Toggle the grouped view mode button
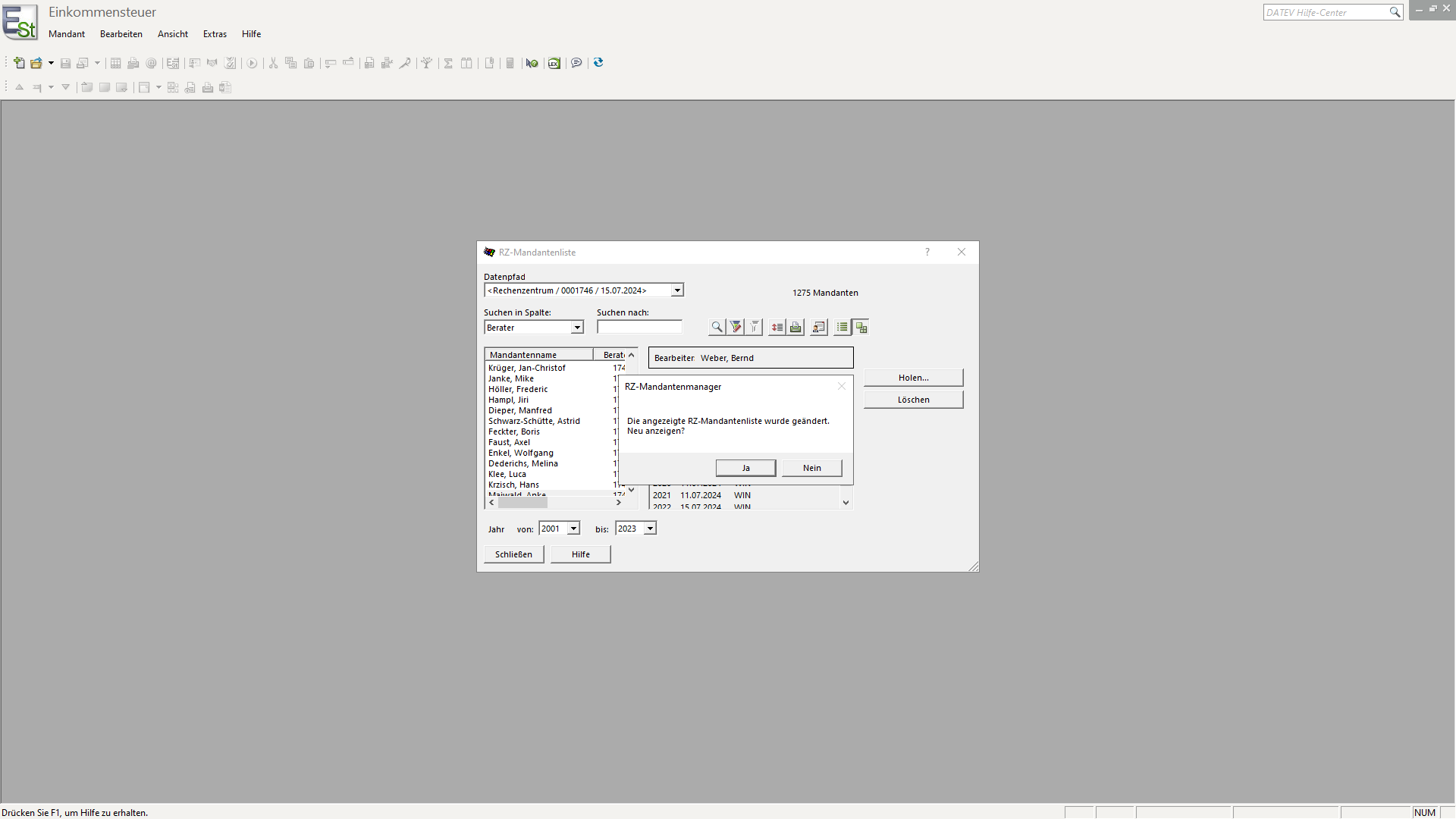The height and width of the screenshot is (819, 1456). tap(861, 328)
